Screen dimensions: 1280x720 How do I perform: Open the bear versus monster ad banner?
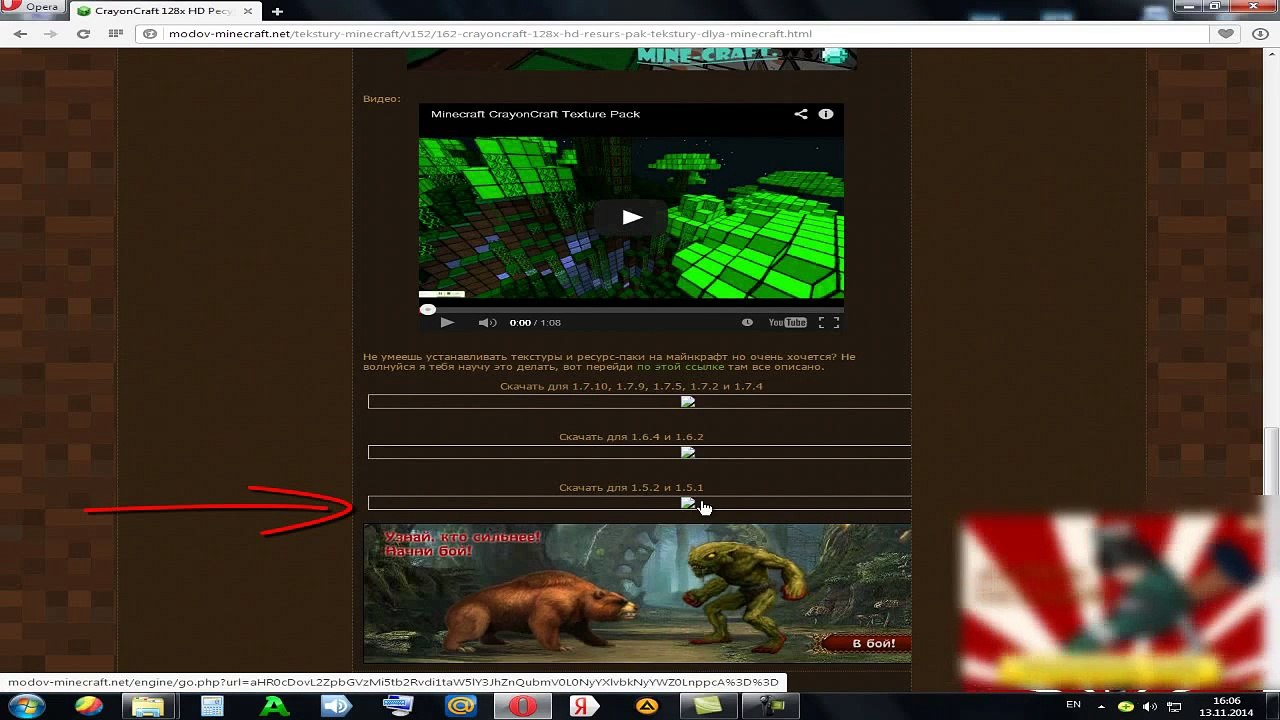point(637,593)
